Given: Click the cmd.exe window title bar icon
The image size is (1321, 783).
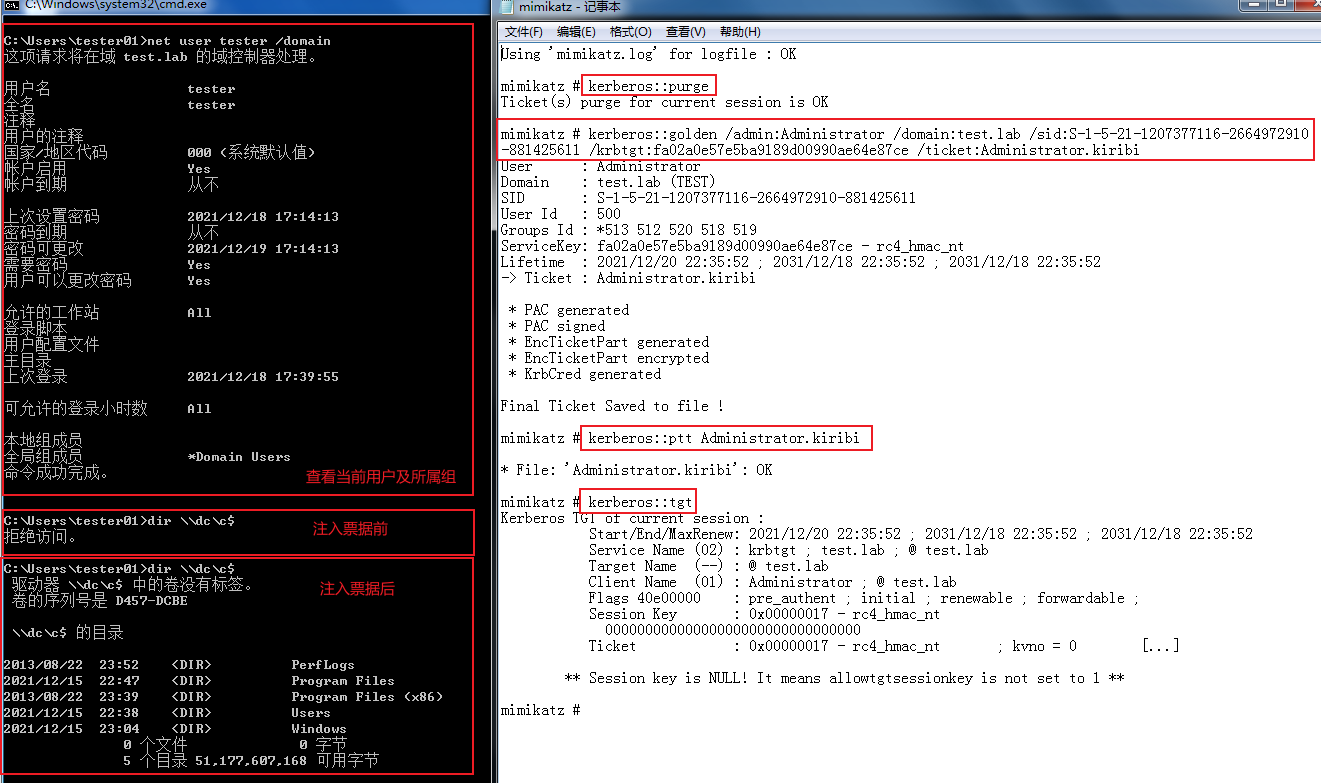Looking at the screenshot, I should (x=10, y=6).
